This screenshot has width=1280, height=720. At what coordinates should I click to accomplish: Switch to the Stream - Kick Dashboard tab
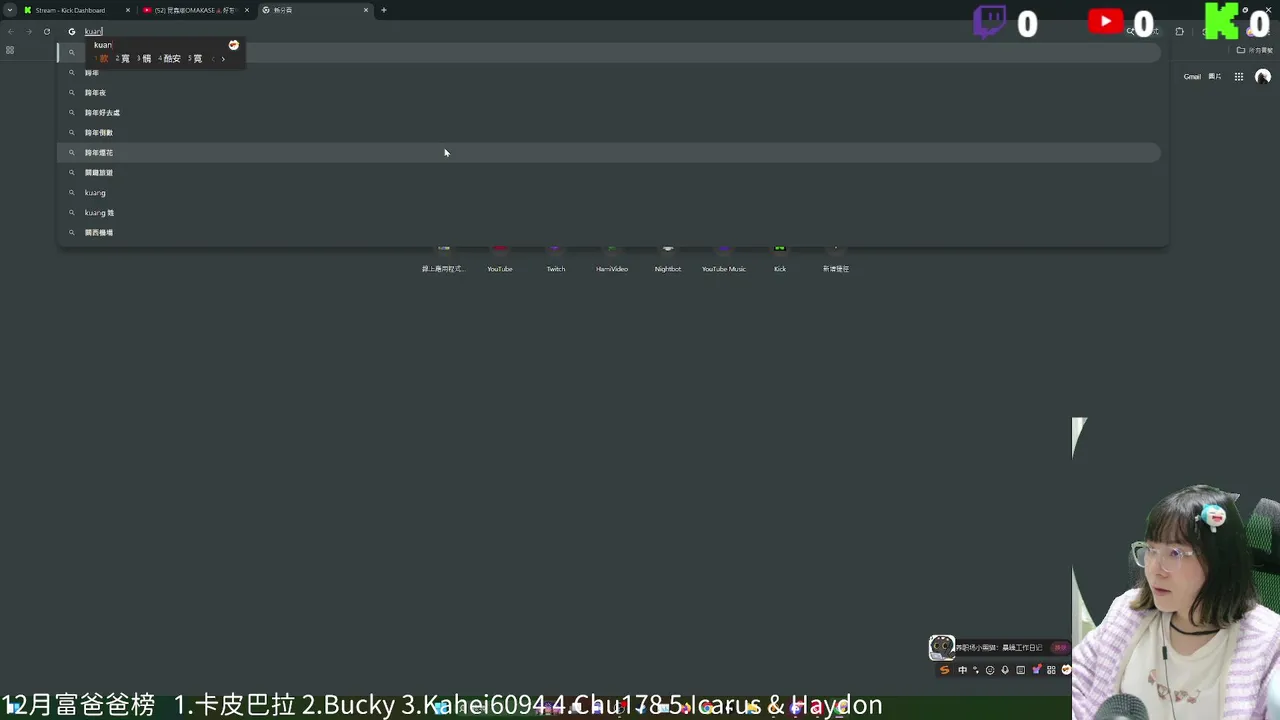pyautogui.click(x=78, y=10)
